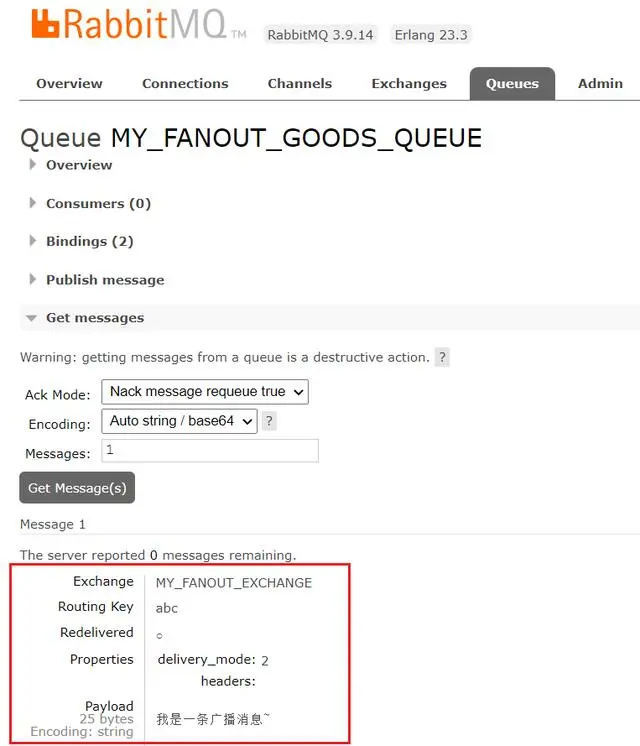Click the RabbitMQ logo icon

tap(45, 23)
